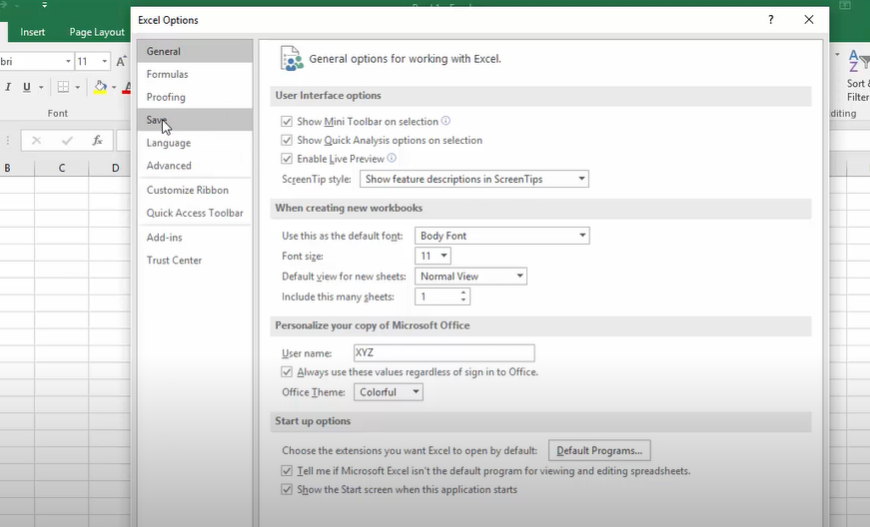Click the Sort & Filter icon

point(858,77)
